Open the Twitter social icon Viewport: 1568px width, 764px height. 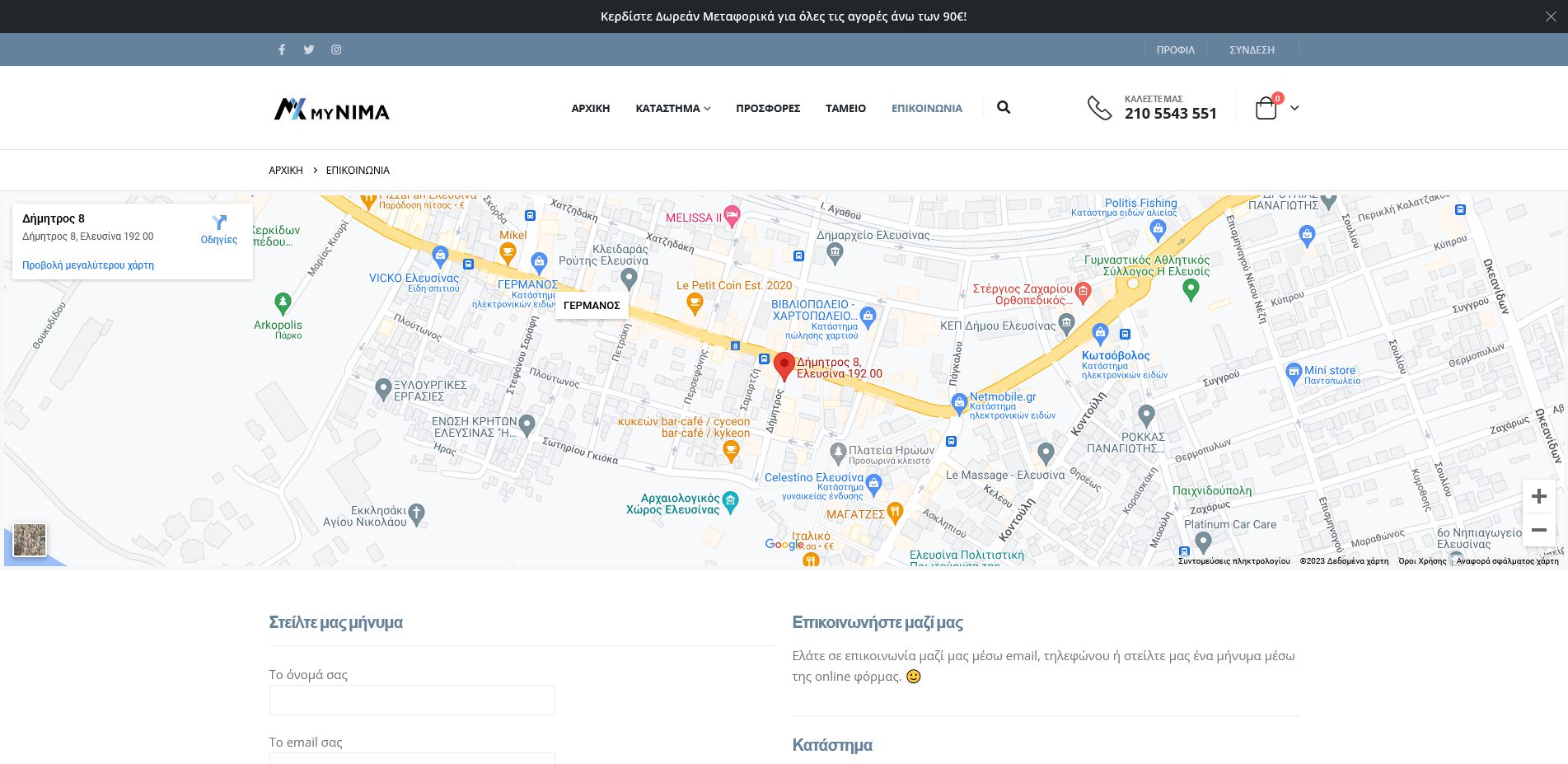pyautogui.click(x=309, y=49)
